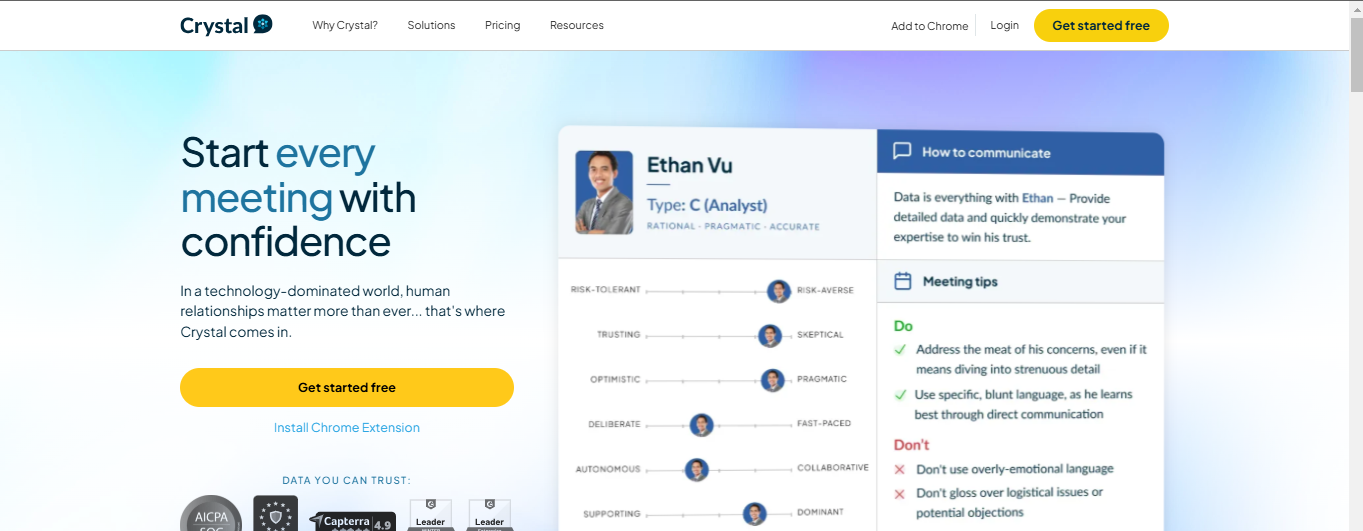This screenshot has width=1363, height=531.
Task: Click the Supporting to Dominant slider marker
Action: [x=755, y=514]
